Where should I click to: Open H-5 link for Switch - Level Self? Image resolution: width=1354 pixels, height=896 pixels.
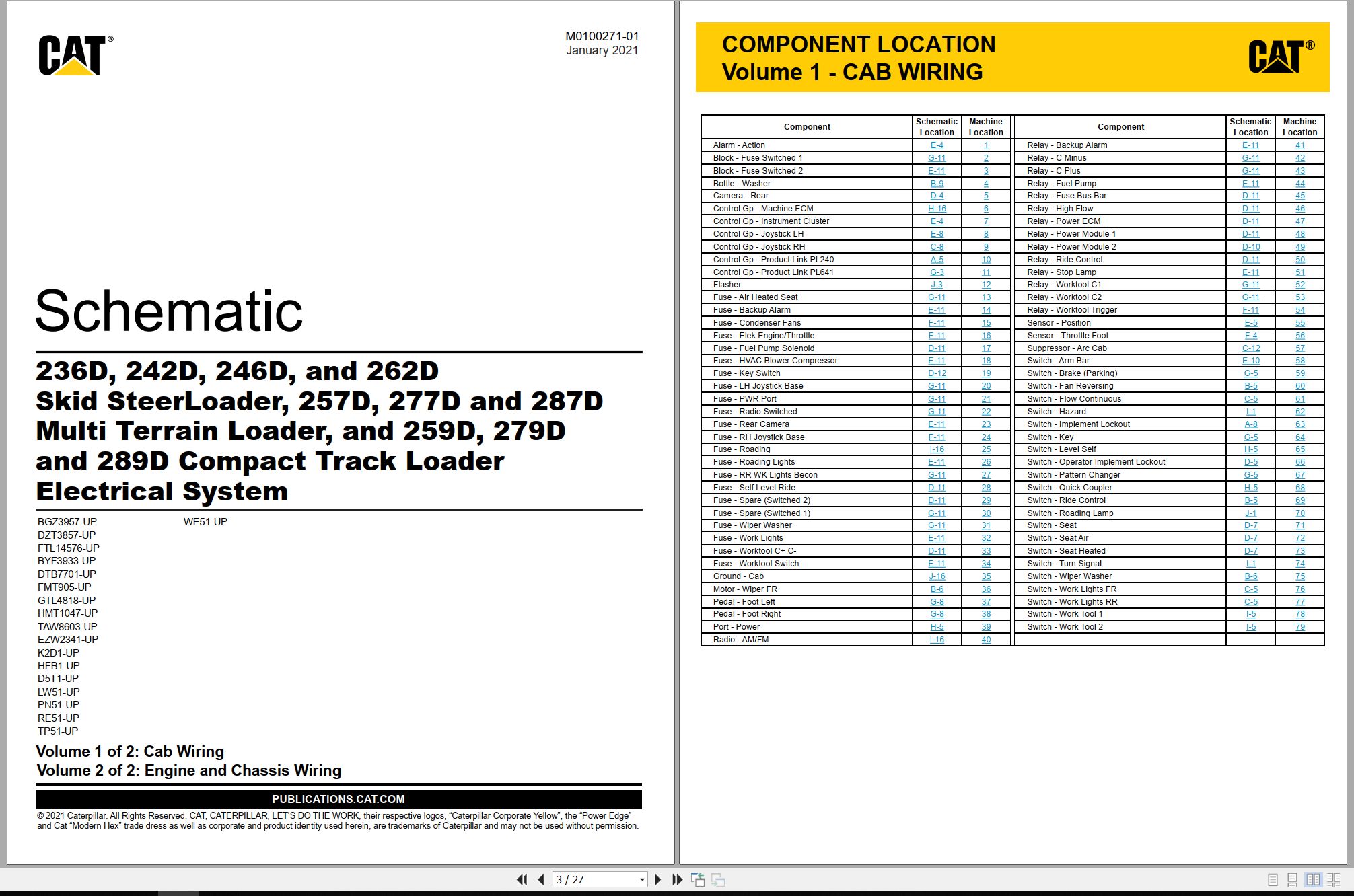[1250, 449]
